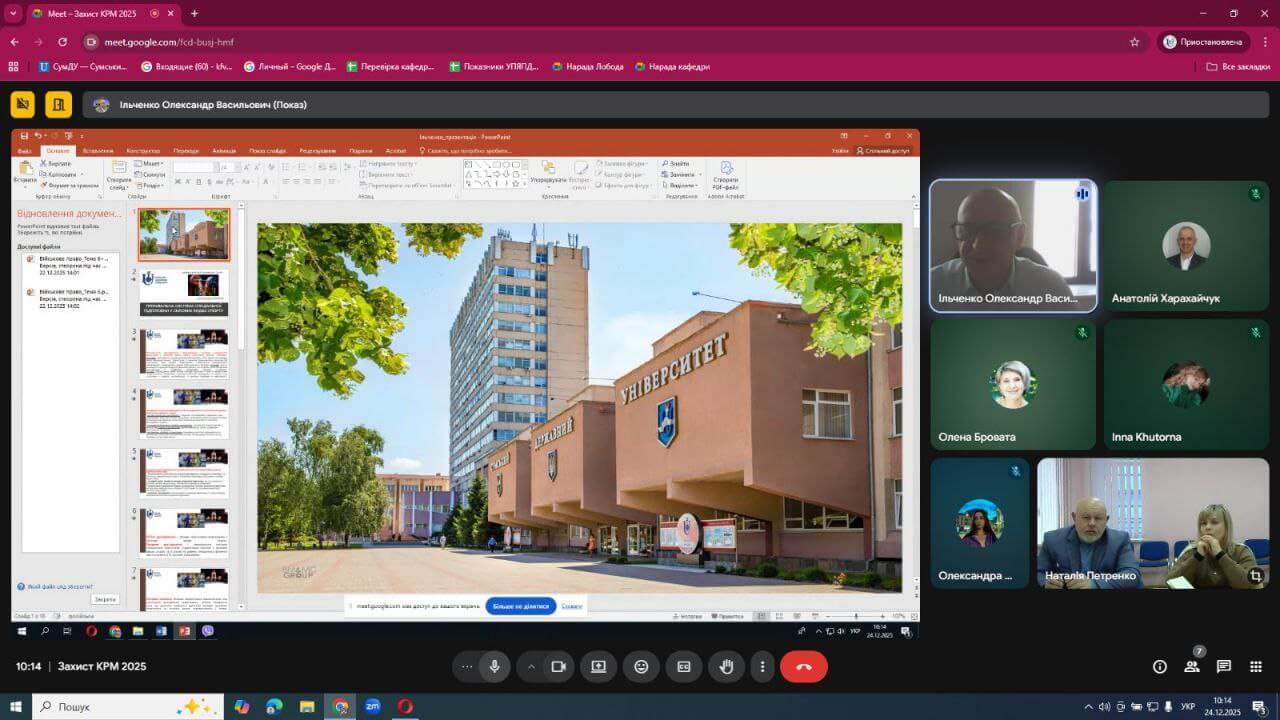Viewport: 1280px width, 720px height.
Task: Open the raise hand control
Action: (x=726, y=667)
